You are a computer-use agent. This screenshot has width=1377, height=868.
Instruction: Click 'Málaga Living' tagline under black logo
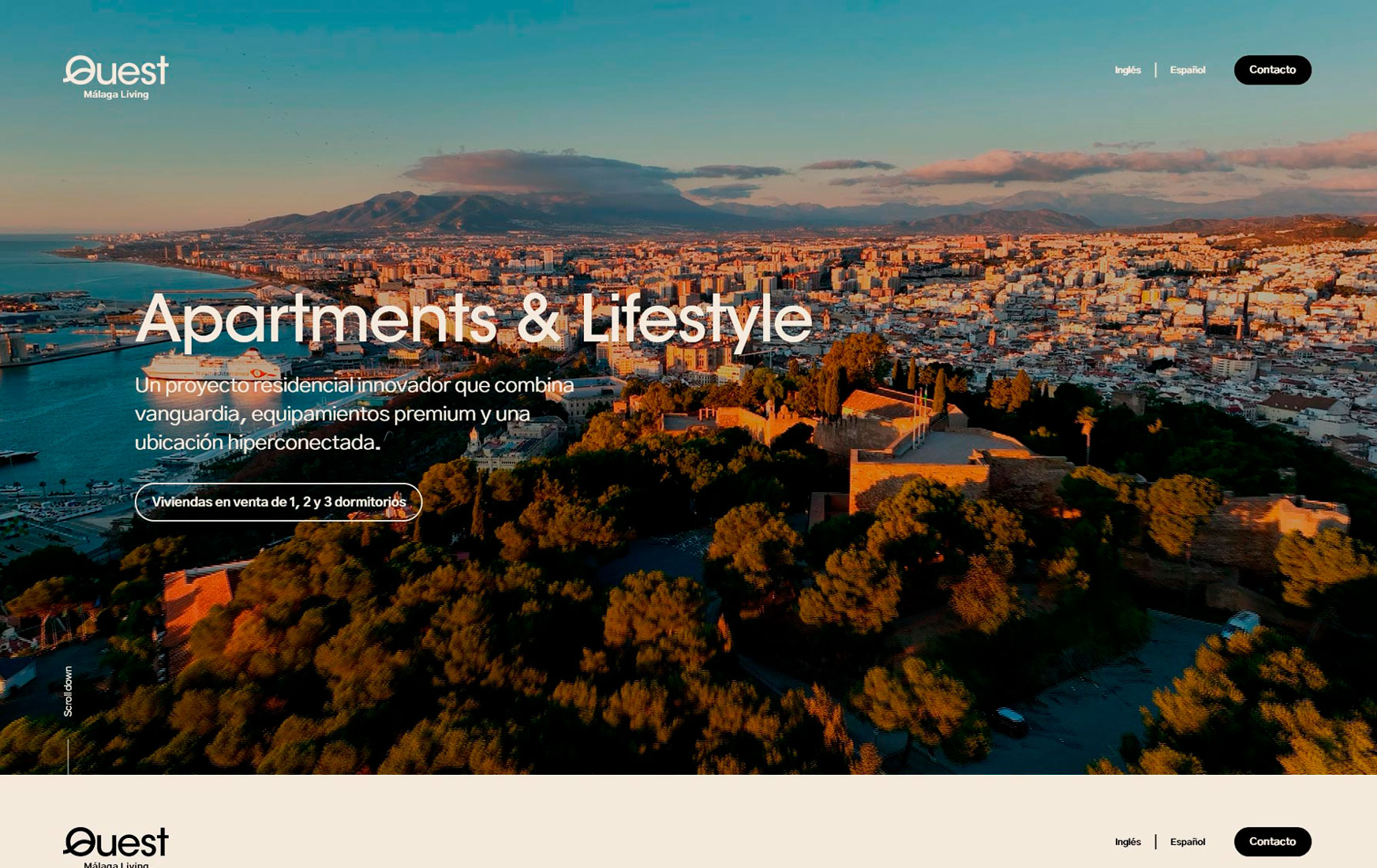tap(116, 864)
